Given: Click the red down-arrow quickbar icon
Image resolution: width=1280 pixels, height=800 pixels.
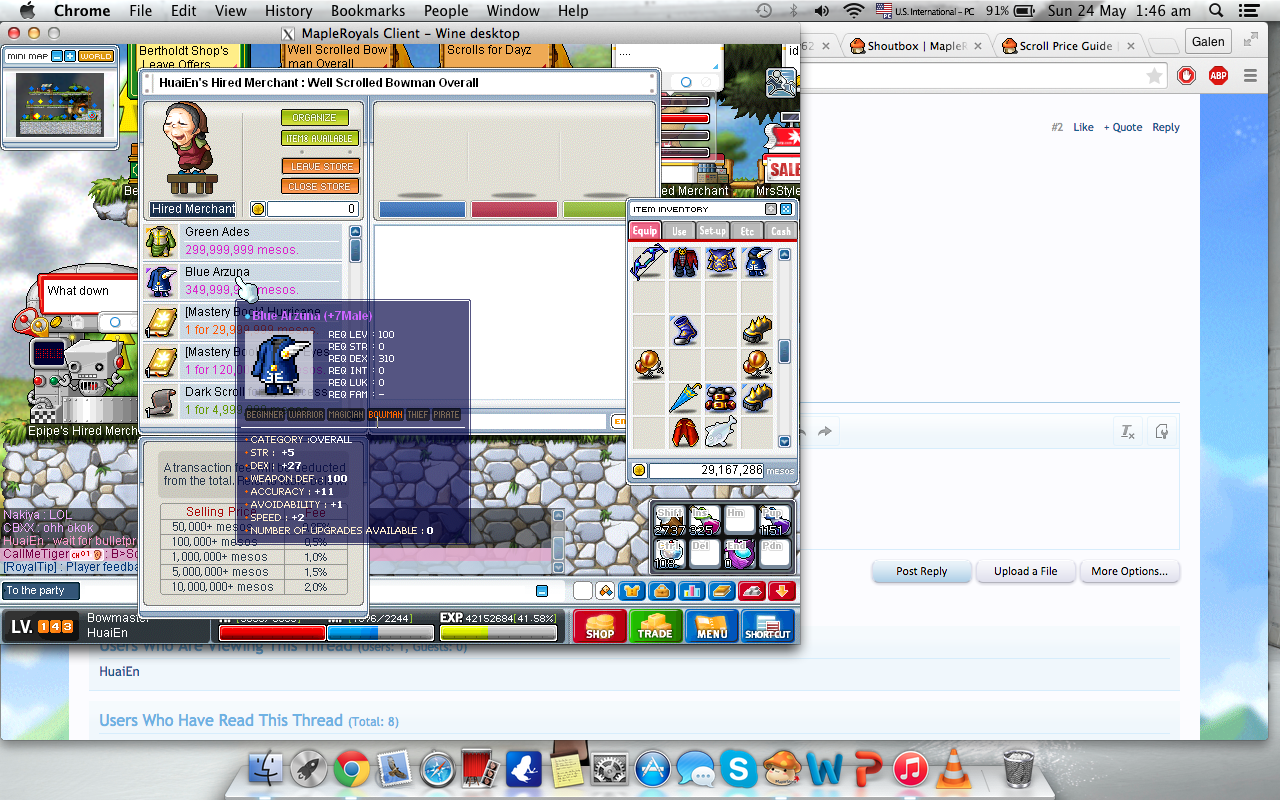Looking at the screenshot, I should [x=782, y=591].
